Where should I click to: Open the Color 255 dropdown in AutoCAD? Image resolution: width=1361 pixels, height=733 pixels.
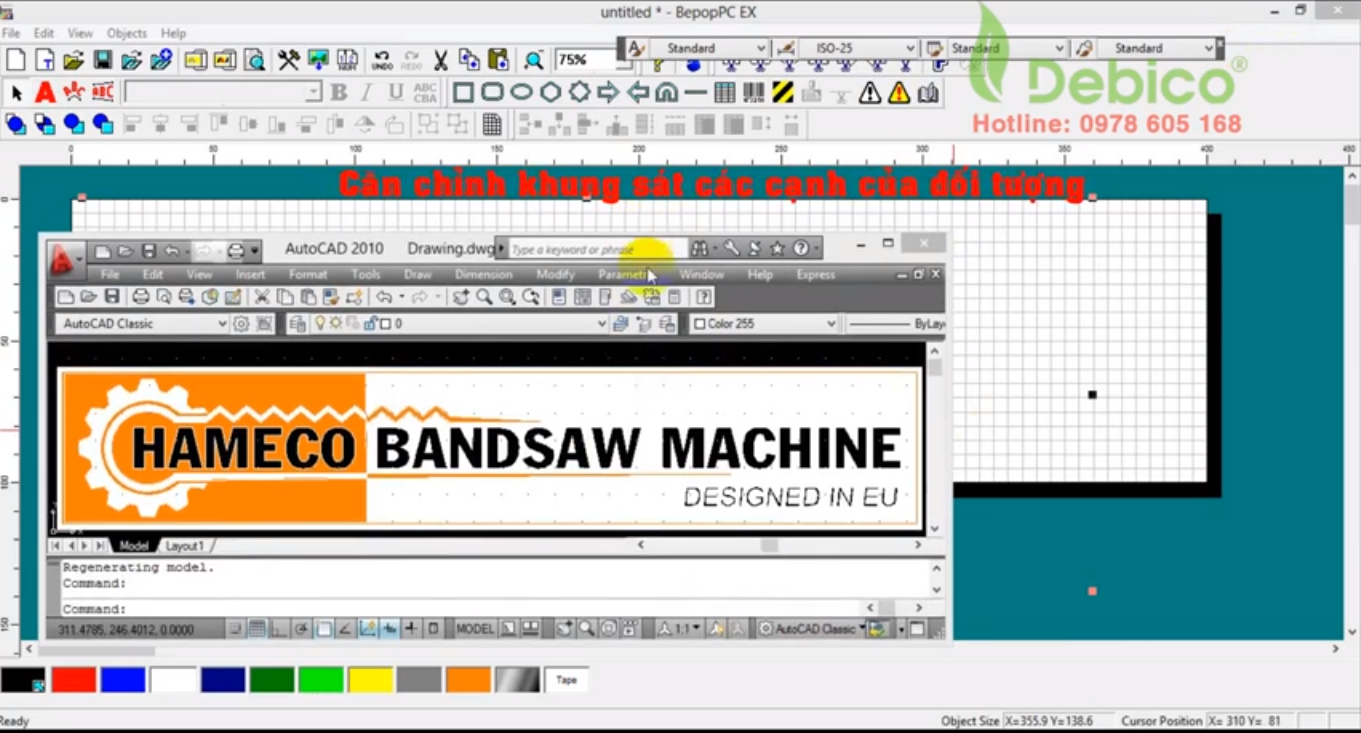coord(833,323)
